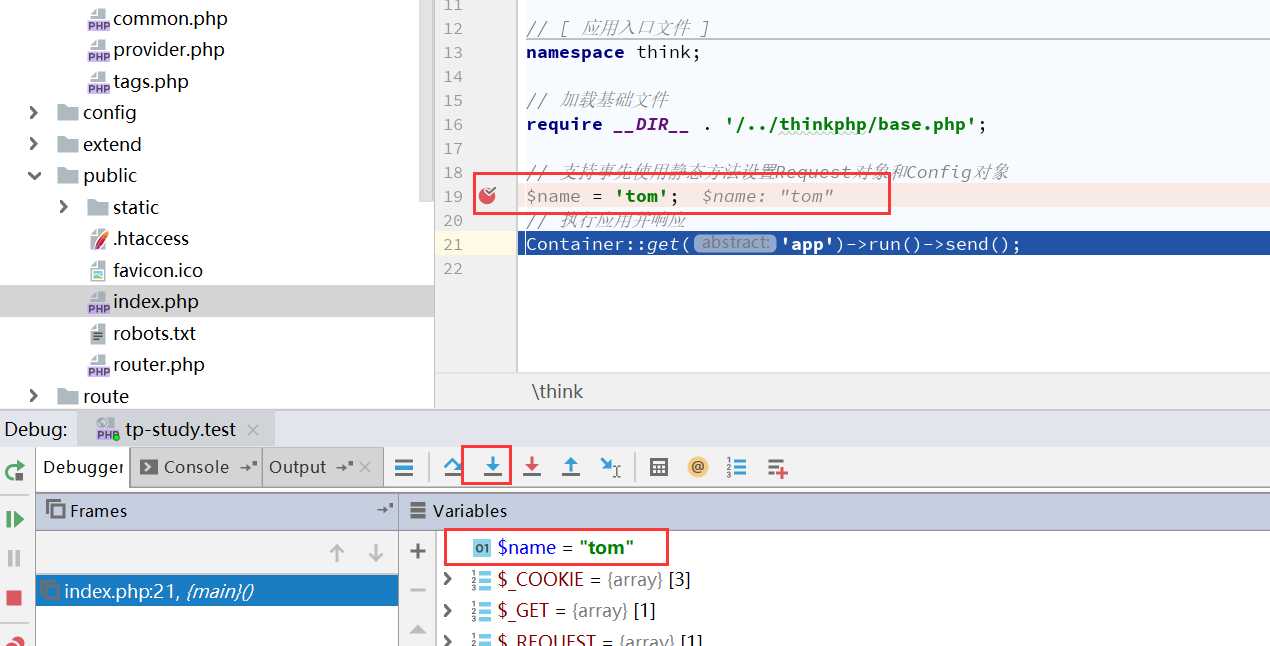Click the Next Frame down arrow
Image resolution: width=1270 pixels, height=646 pixels.
pyautogui.click(x=376, y=553)
